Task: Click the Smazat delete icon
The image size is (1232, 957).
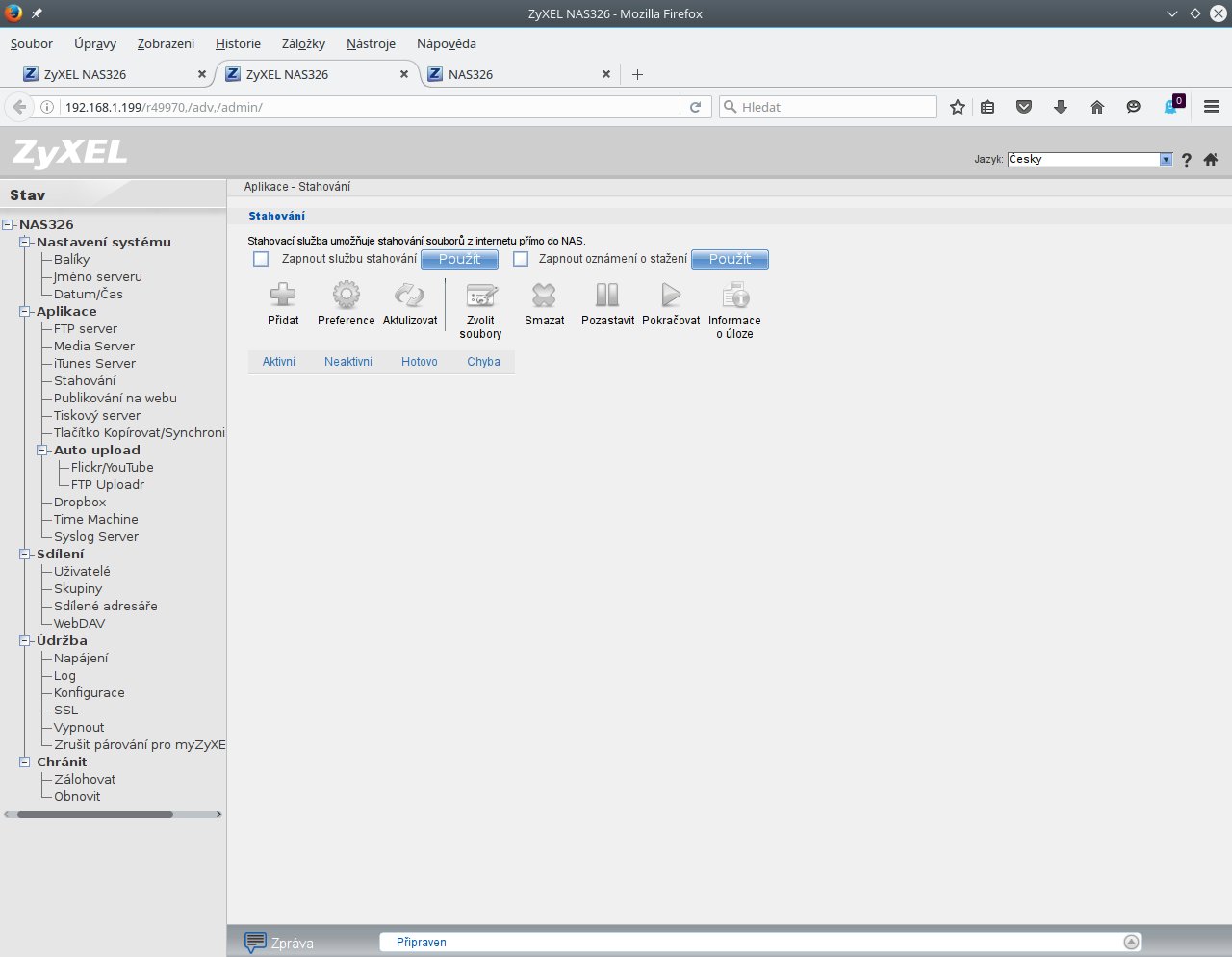Action: click(544, 296)
